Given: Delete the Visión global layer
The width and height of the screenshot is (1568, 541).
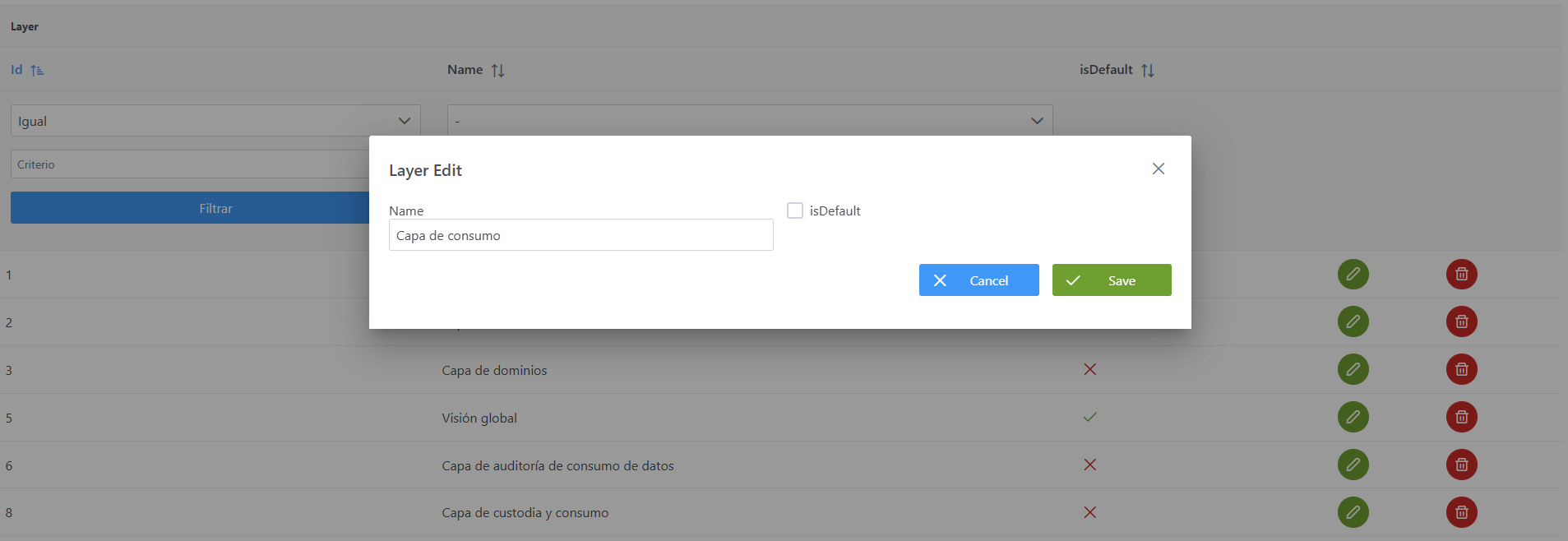Looking at the screenshot, I should tap(1461, 418).
